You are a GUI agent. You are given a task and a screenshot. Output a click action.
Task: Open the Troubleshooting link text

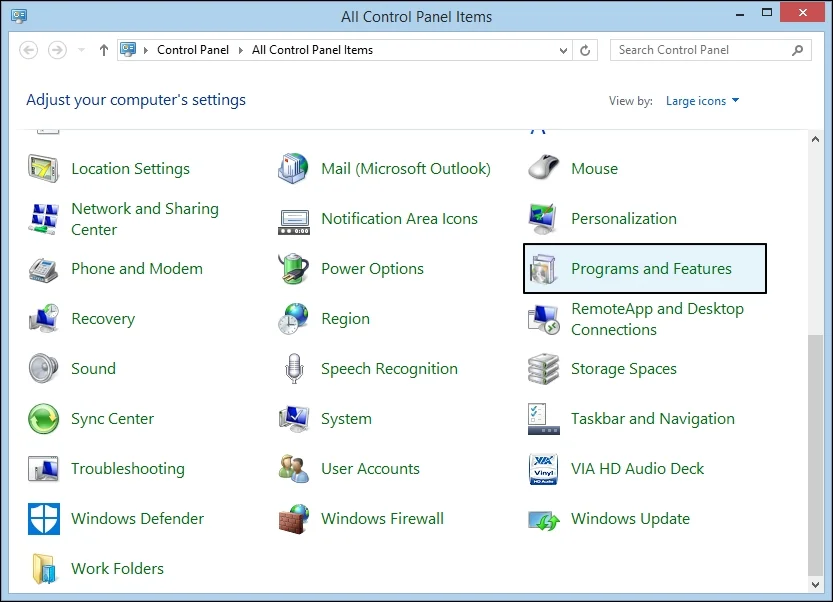pos(128,469)
